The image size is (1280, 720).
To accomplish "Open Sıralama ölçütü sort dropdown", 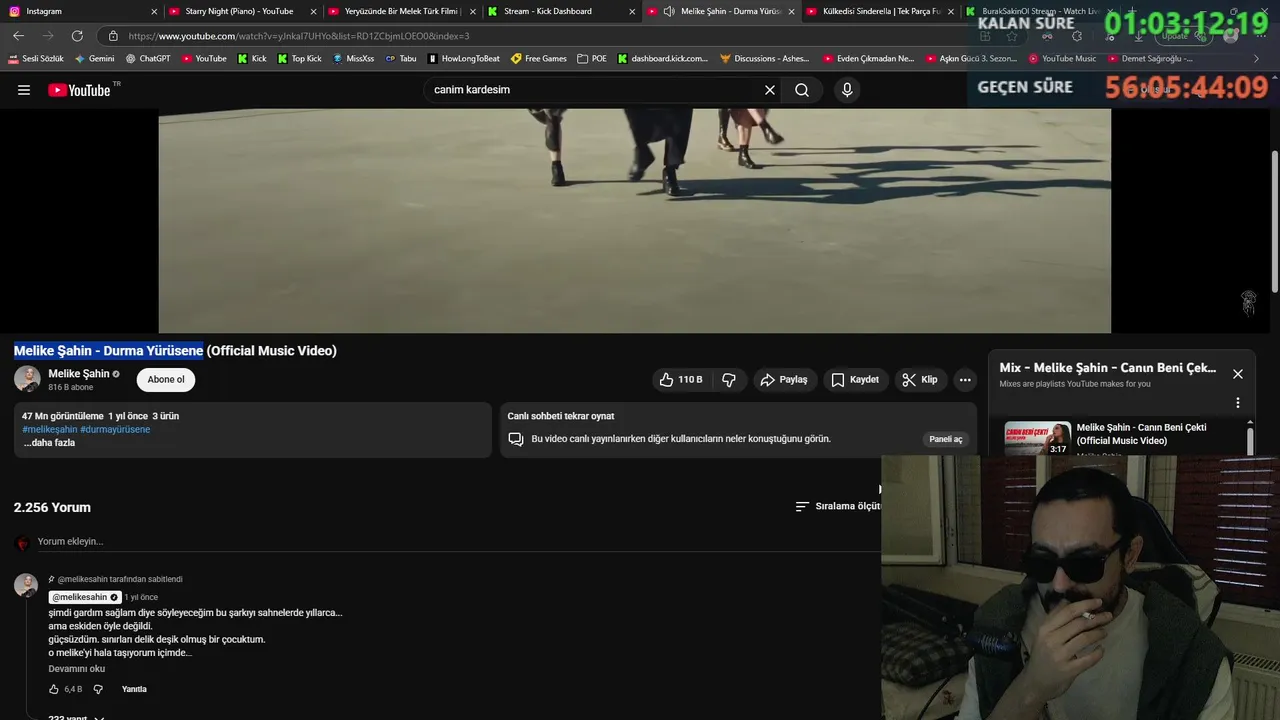I will [x=838, y=506].
